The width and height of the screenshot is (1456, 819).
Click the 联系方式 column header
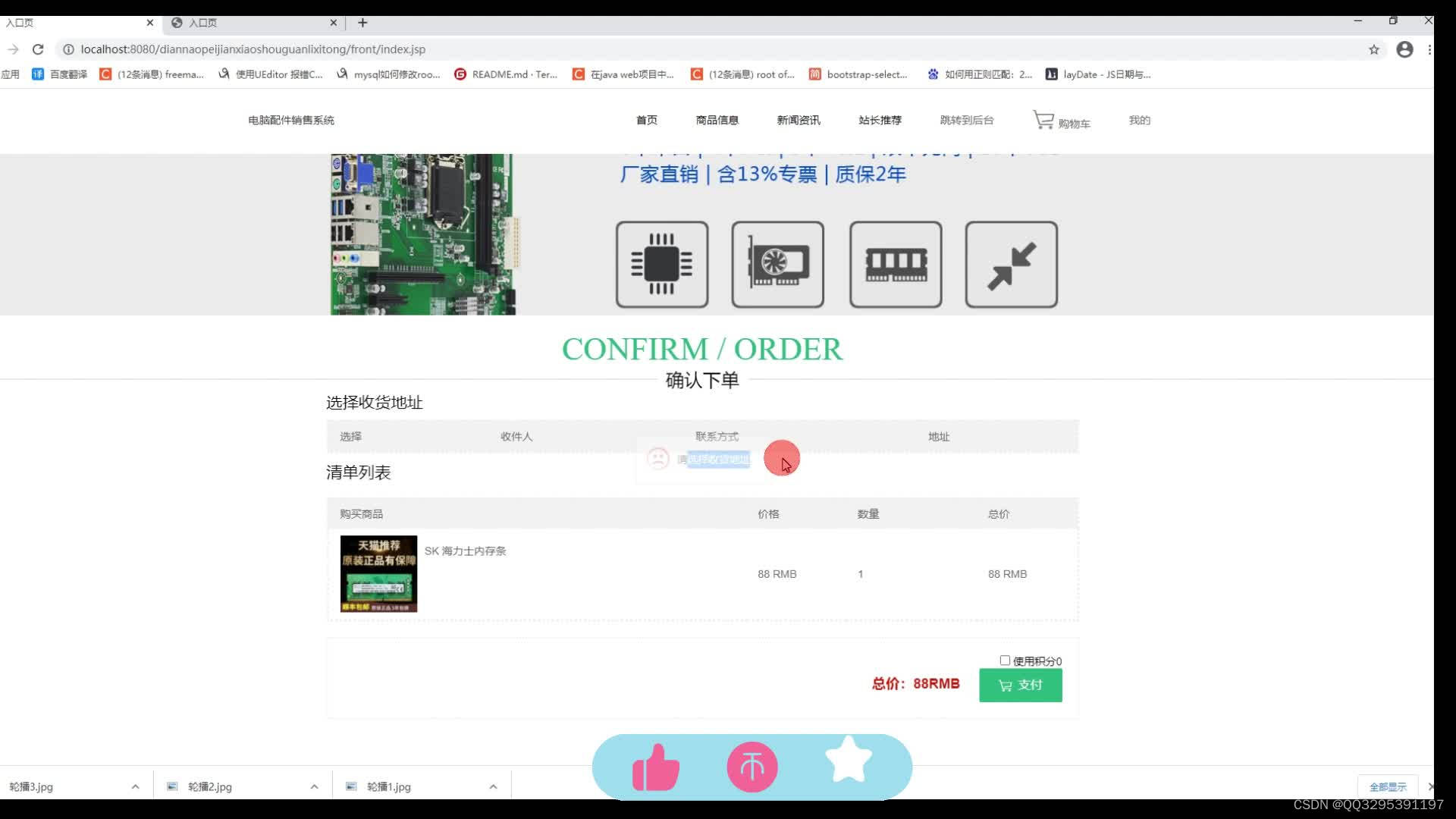click(x=717, y=436)
